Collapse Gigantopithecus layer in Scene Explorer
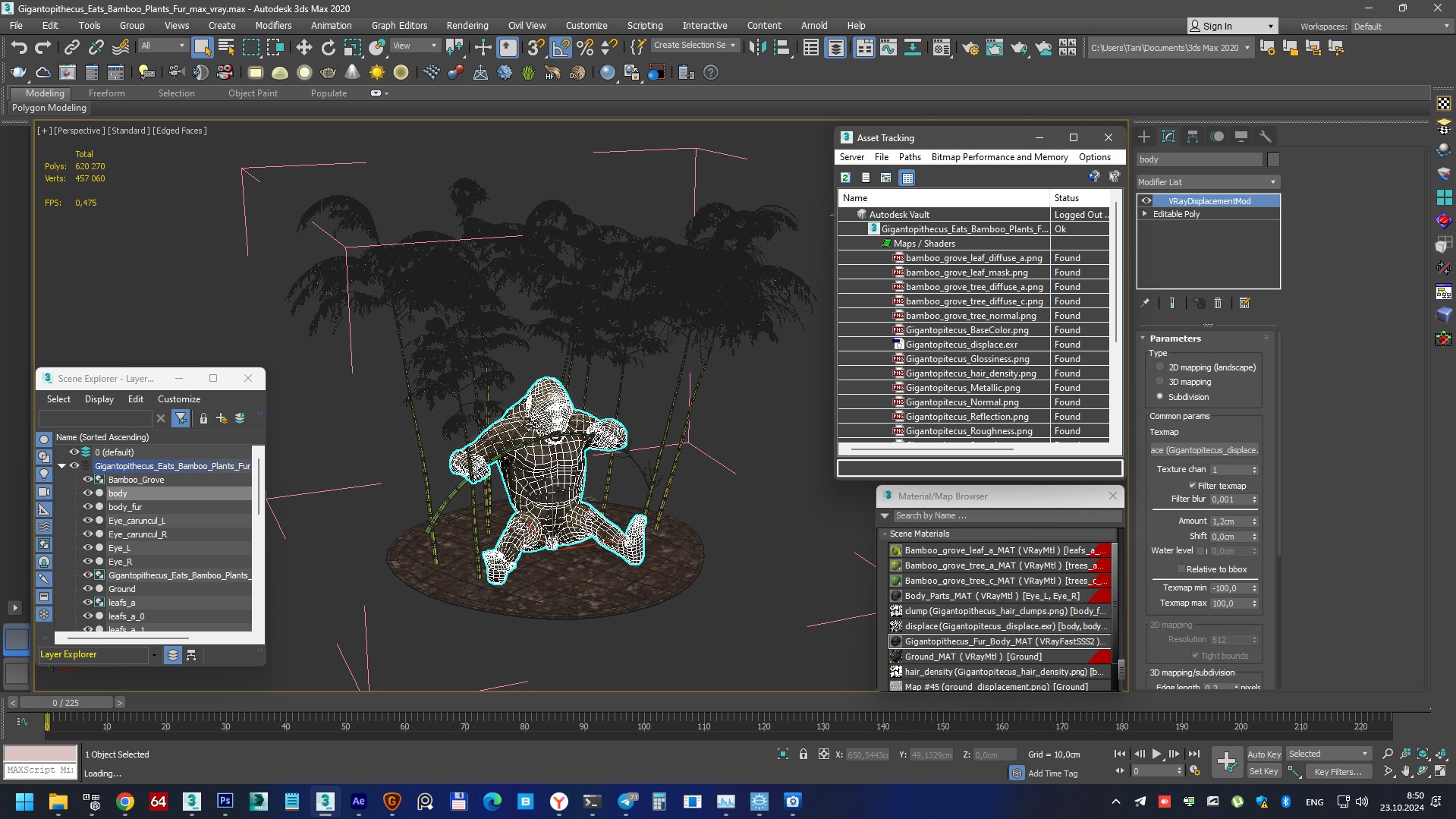 62,466
